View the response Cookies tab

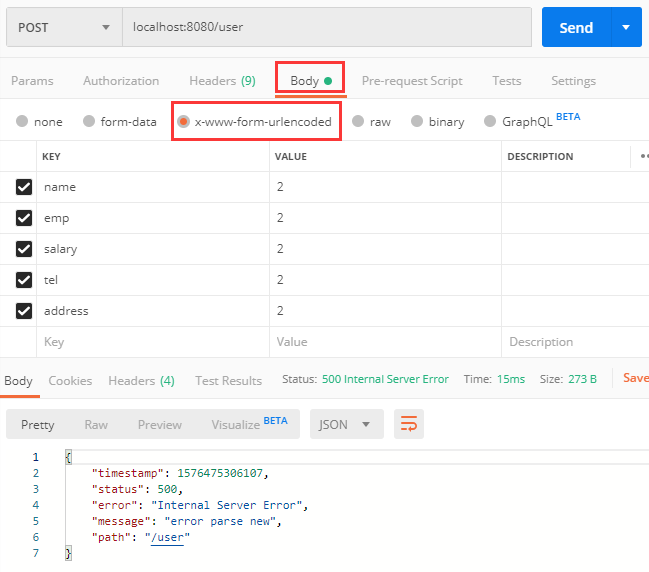click(70, 380)
